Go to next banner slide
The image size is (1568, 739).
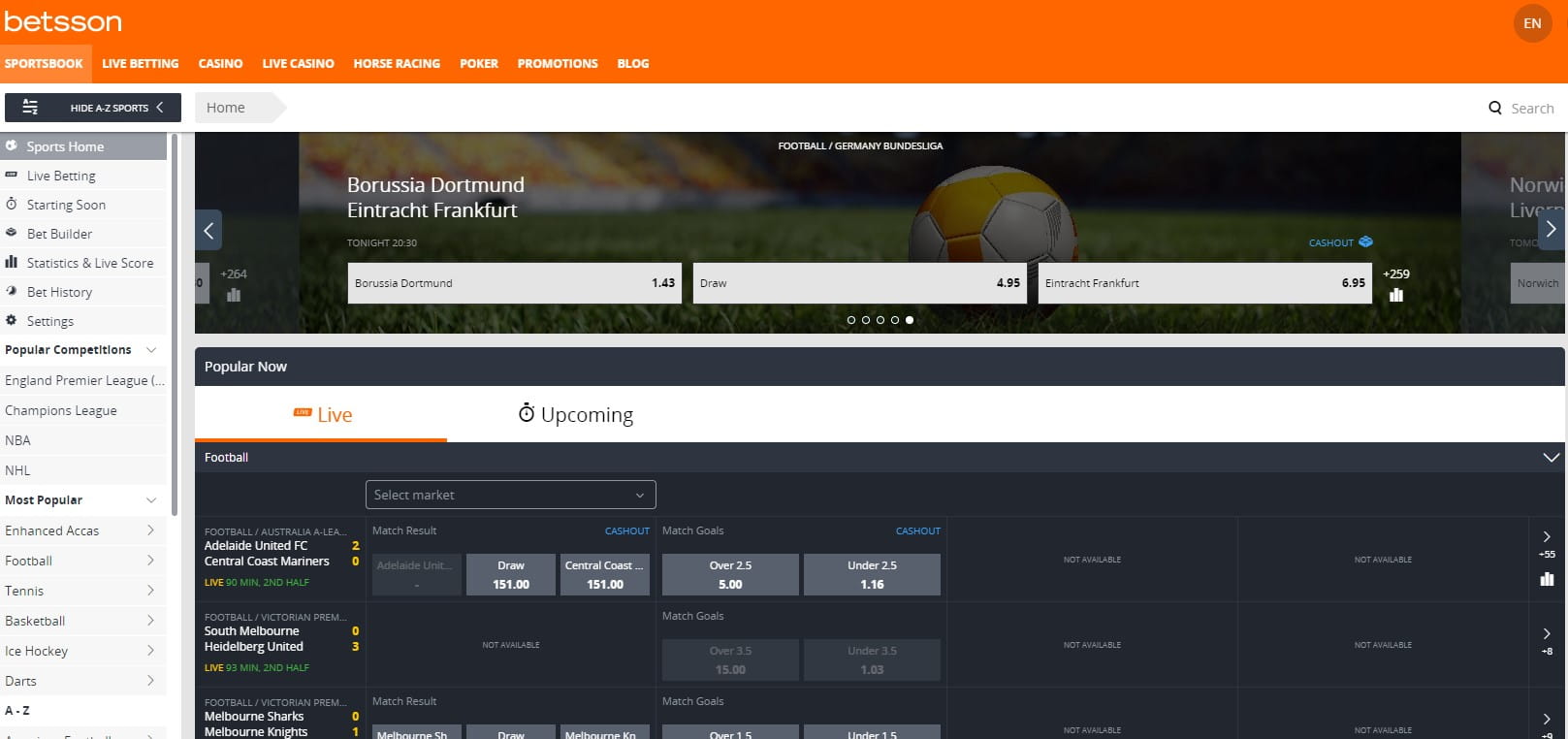tap(1551, 230)
